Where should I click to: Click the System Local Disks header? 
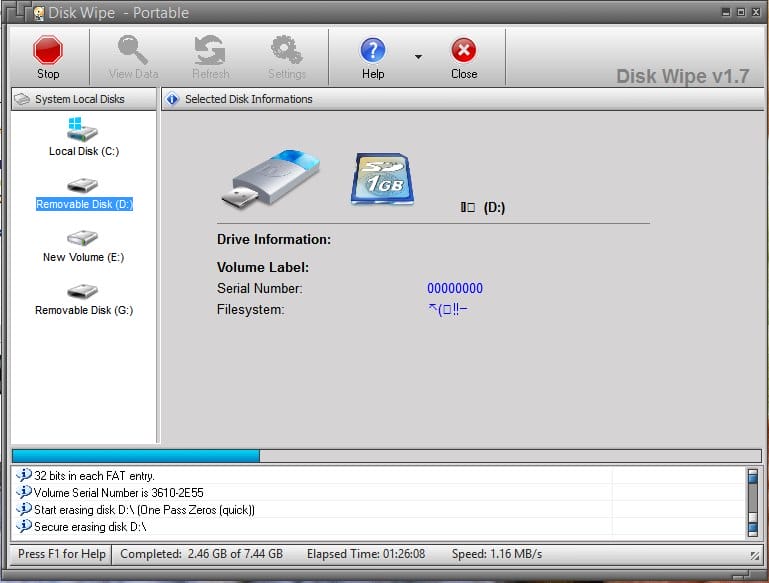point(84,99)
